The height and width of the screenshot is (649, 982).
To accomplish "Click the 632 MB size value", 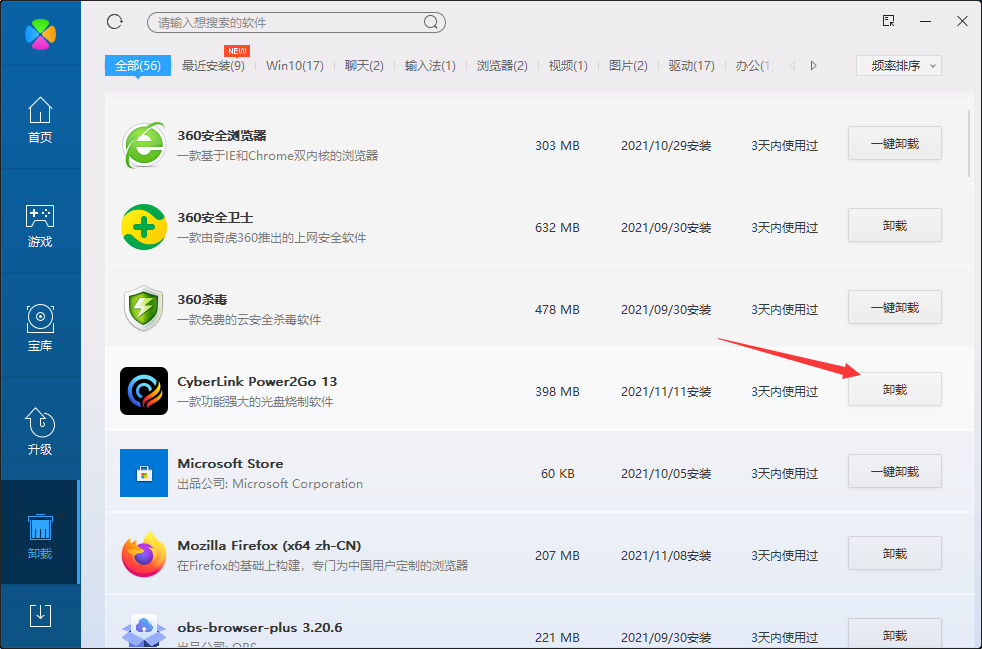I will pyautogui.click(x=557, y=228).
